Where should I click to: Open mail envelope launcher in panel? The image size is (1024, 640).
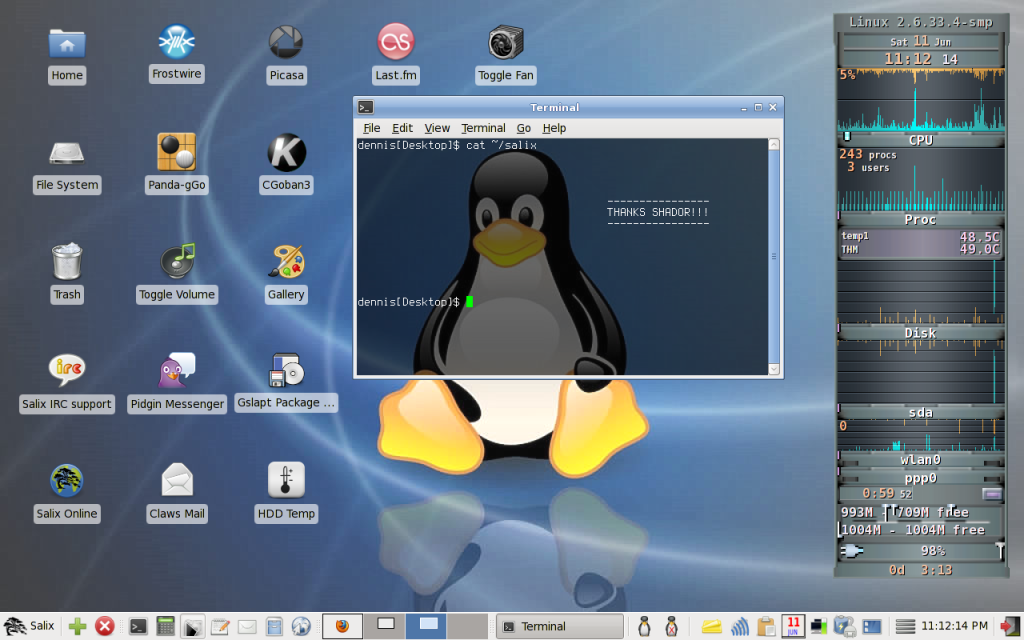pyautogui.click(x=247, y=627)
